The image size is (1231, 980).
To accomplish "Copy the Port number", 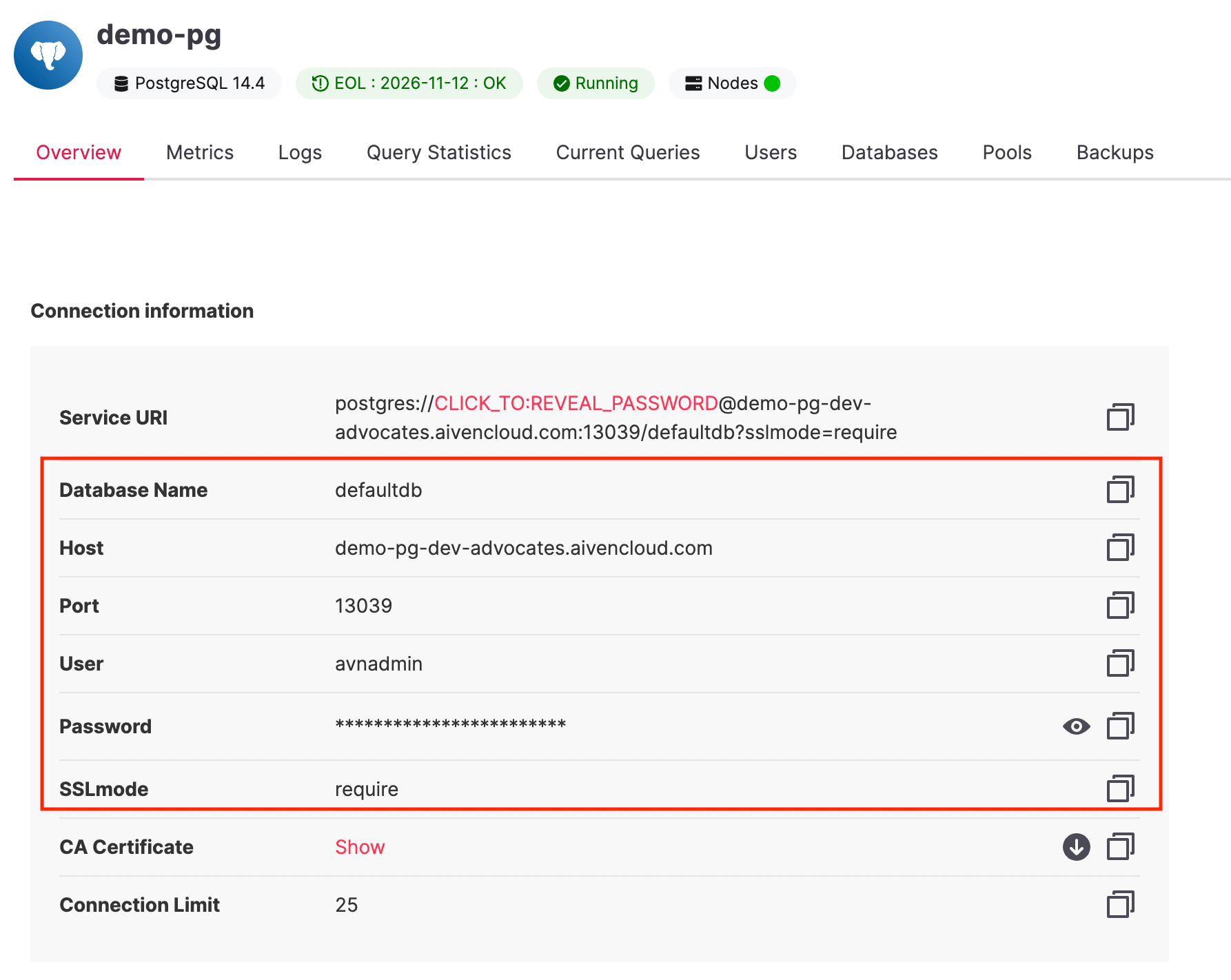I will pyautogui.click(x=1120, y=605).
